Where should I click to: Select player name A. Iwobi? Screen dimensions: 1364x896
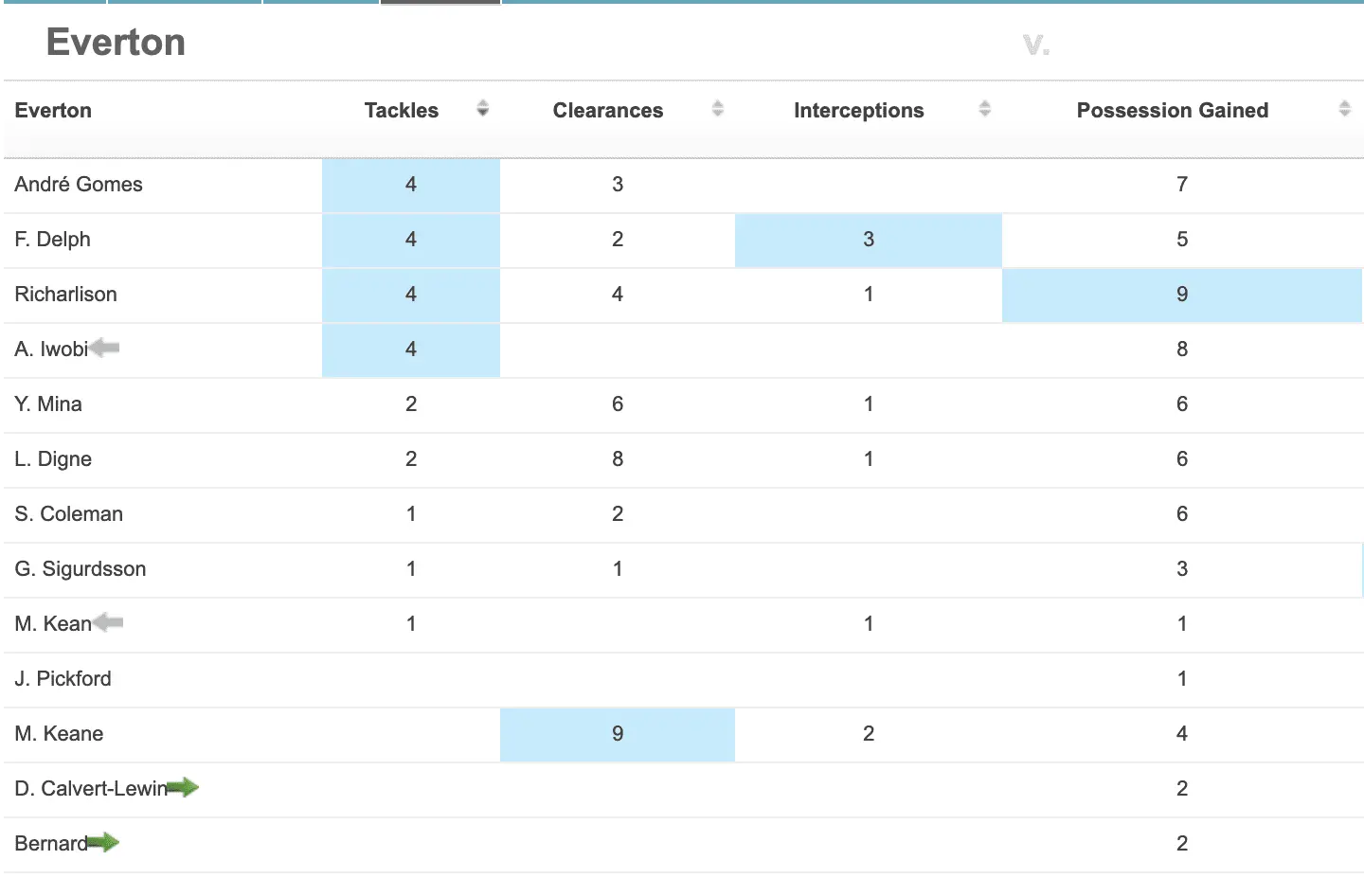[x=51, y=349]
